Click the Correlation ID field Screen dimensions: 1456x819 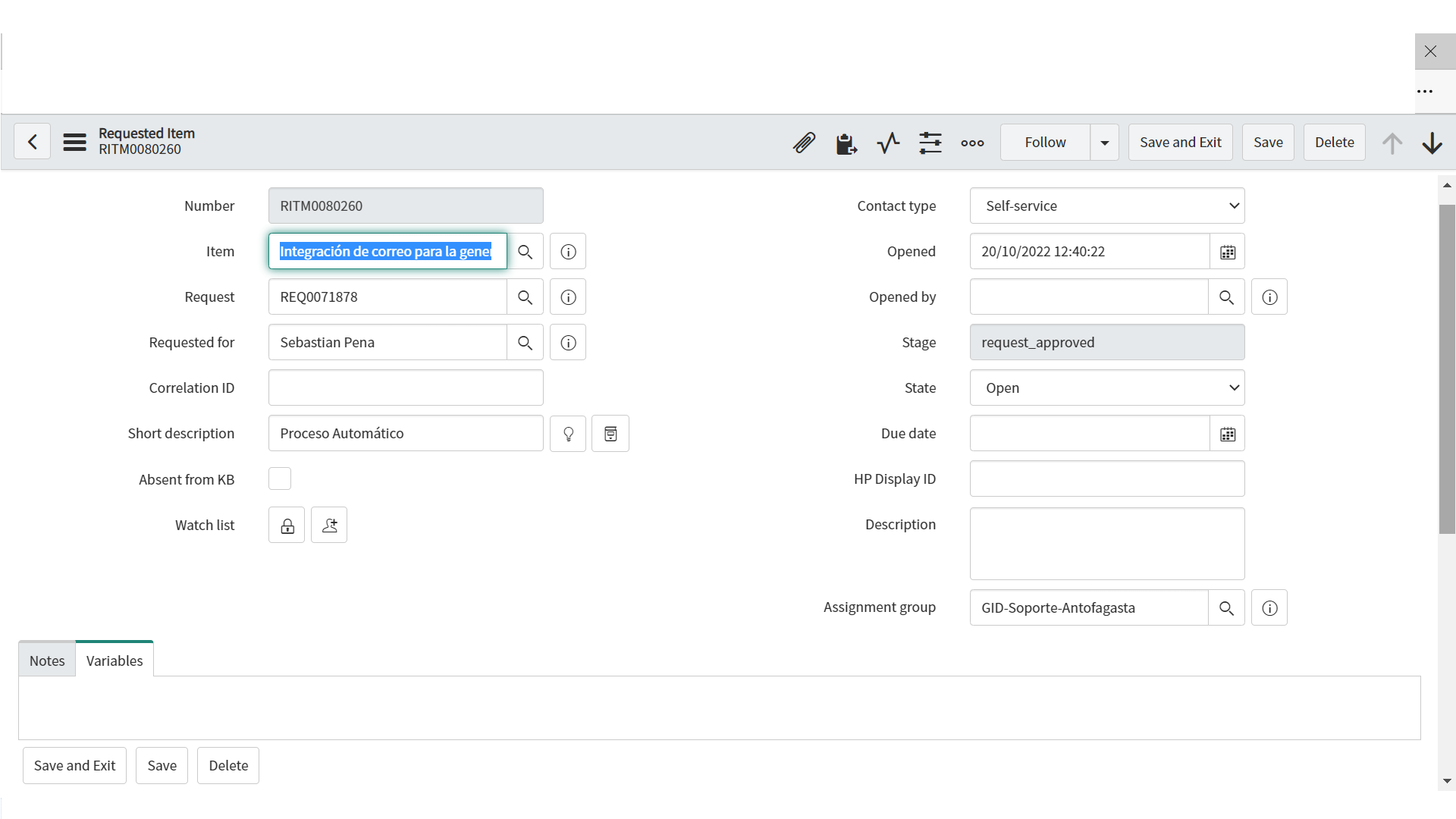click(406, 388)
